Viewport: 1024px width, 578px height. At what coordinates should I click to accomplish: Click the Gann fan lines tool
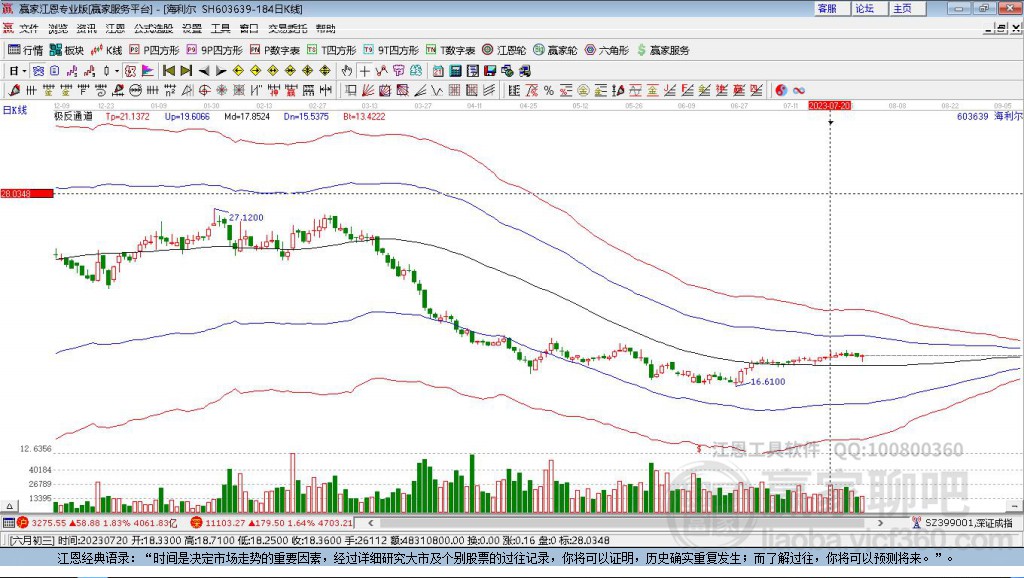pos(368,90)
